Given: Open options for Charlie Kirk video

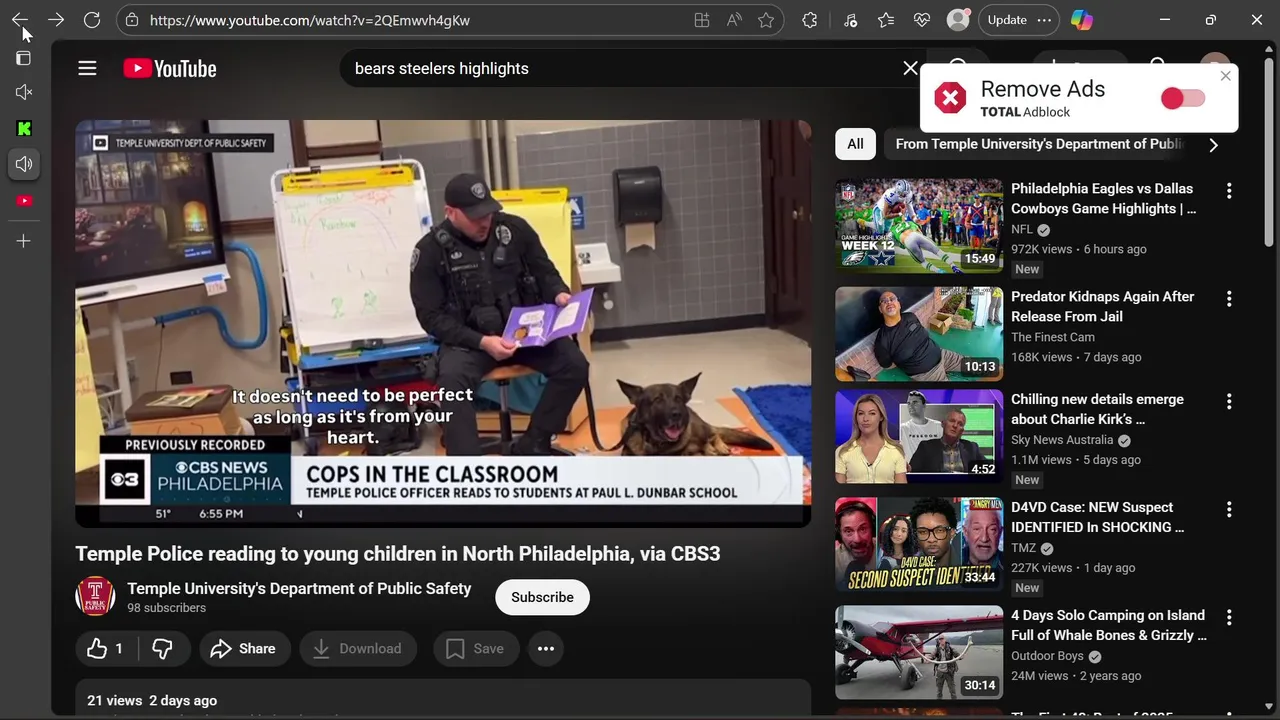Looking at the screenshot, I should click(x=1229, y=402).
